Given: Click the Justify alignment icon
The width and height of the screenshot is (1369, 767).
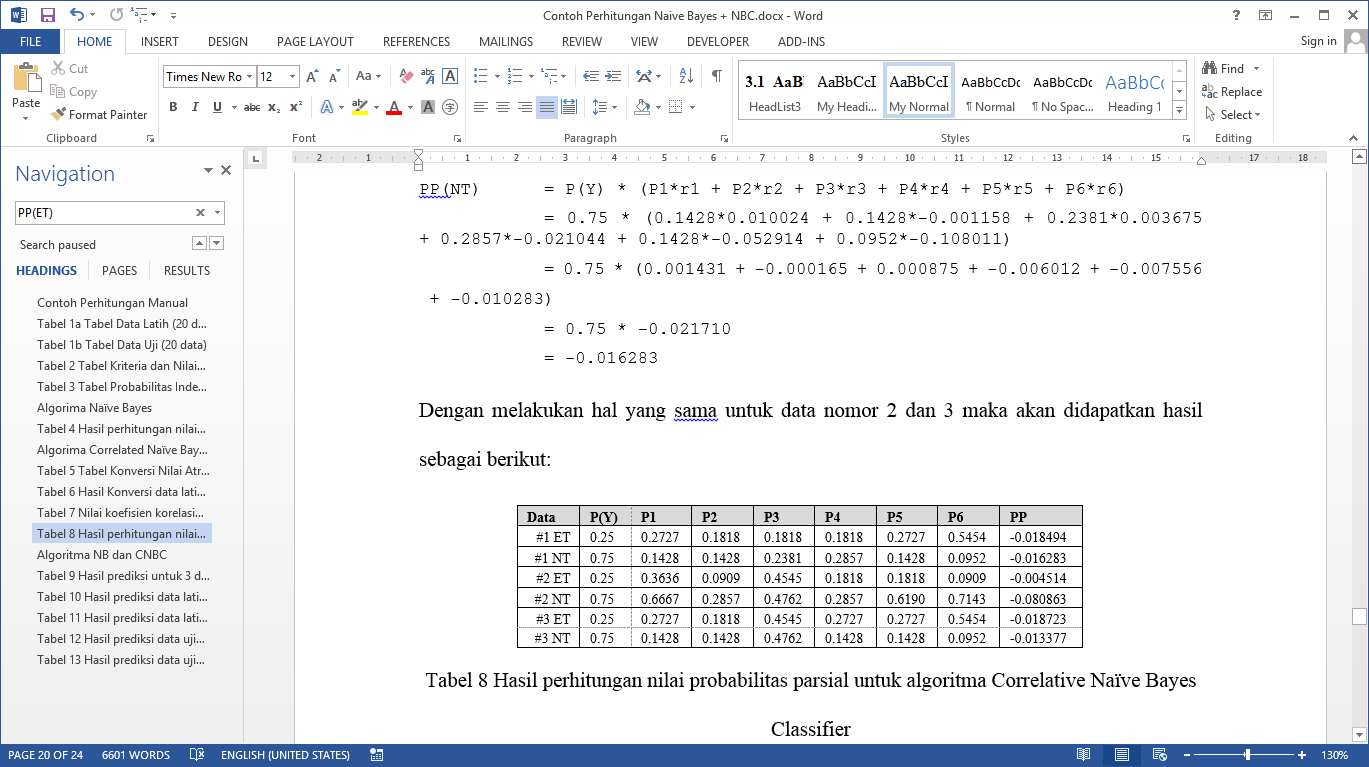Looking at the screenshot, I should point(546,107).
